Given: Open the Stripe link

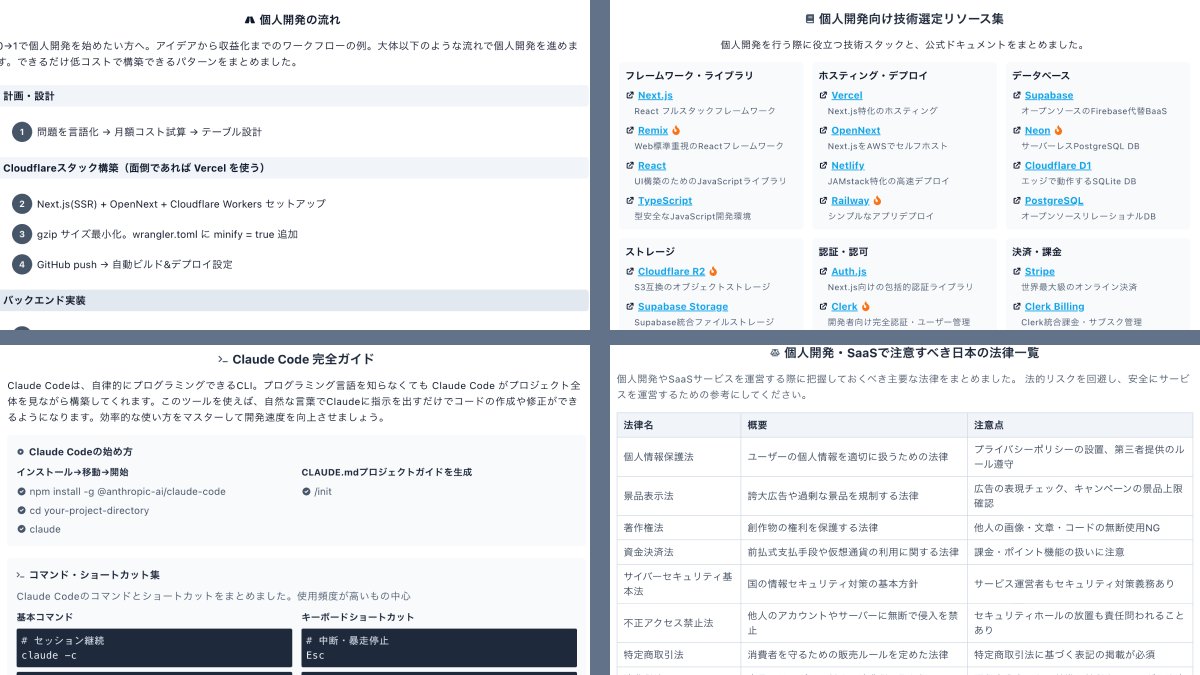Looking at the screenshot, I should click(x=1039, y=271).
